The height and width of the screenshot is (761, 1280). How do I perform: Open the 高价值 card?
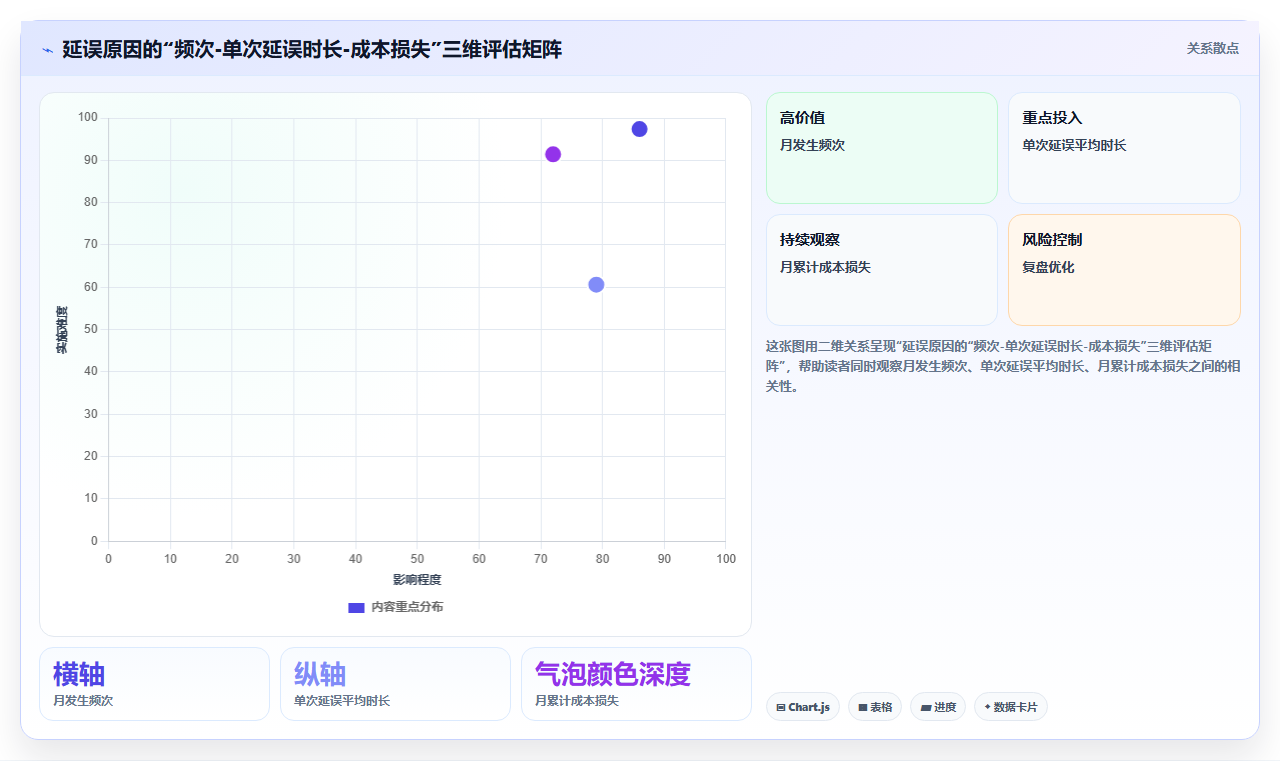coord(882,148)
